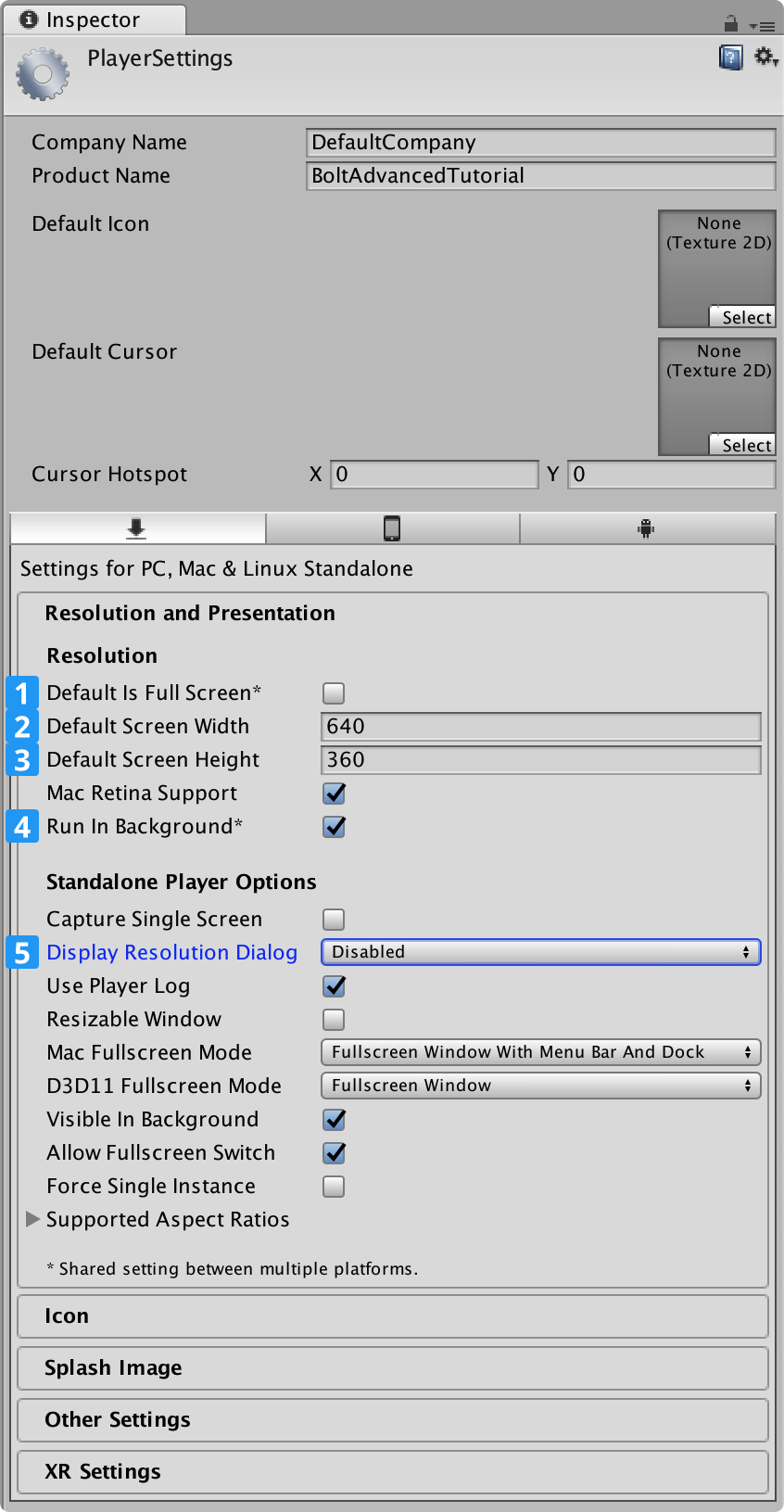784x1512 pixels.
Task: Uncheck Visible In Background
Action: [x=334, y=1119]
